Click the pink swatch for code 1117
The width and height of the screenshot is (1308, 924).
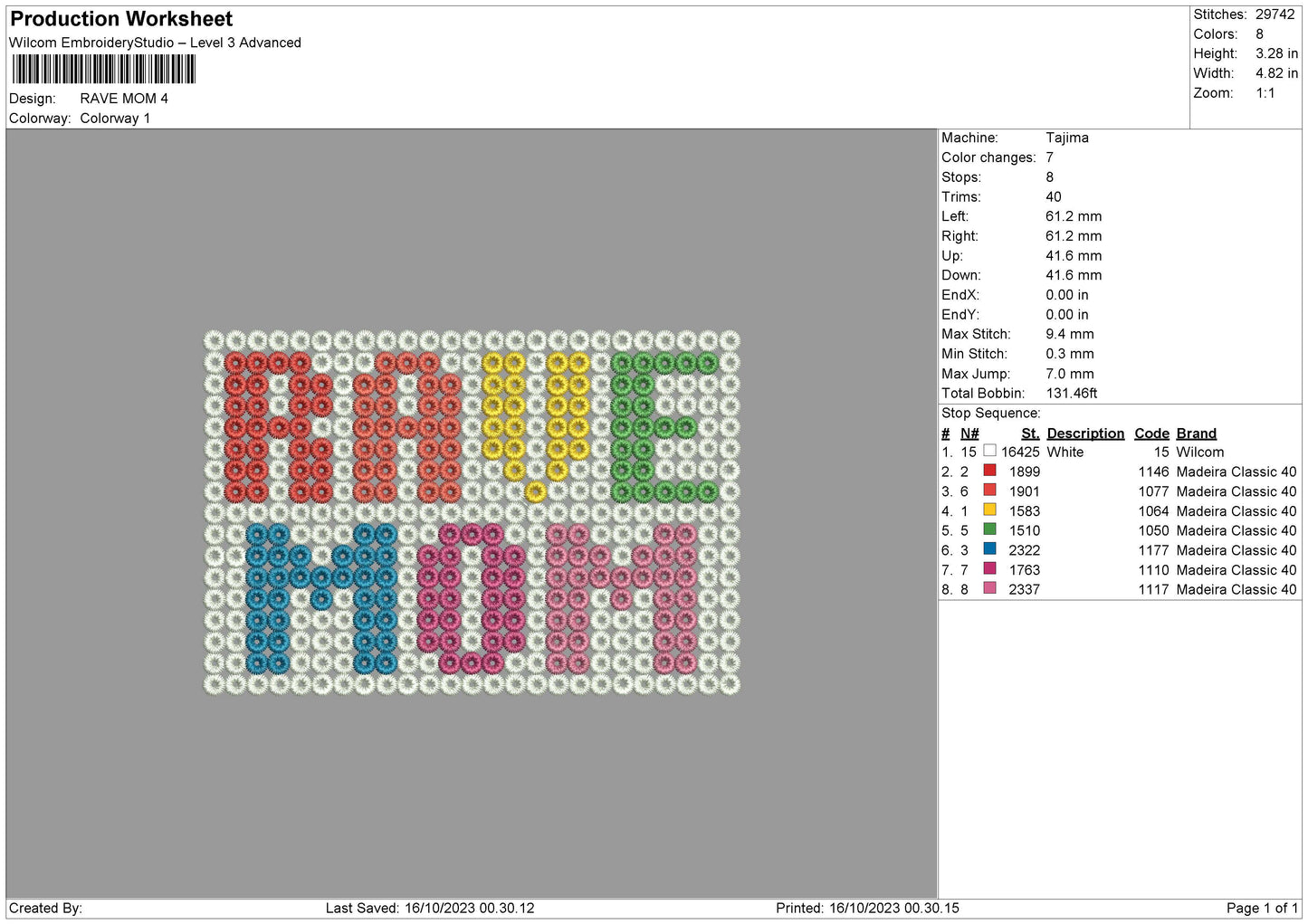coord(989,588)
